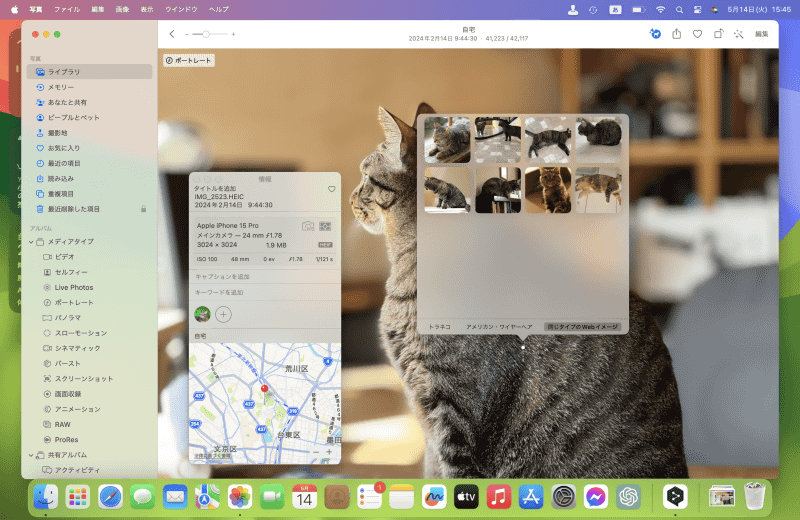
Task: Select スクリーンショット media type
Action: 89,379
